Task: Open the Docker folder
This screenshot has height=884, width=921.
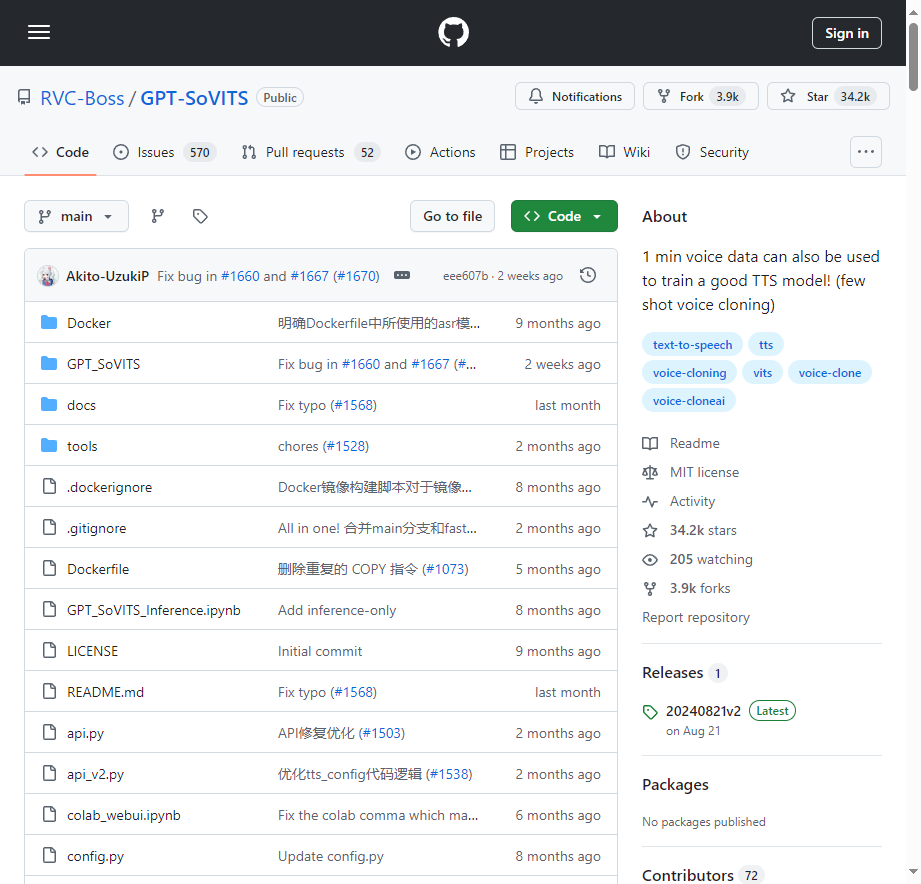Action: (89, 323)
